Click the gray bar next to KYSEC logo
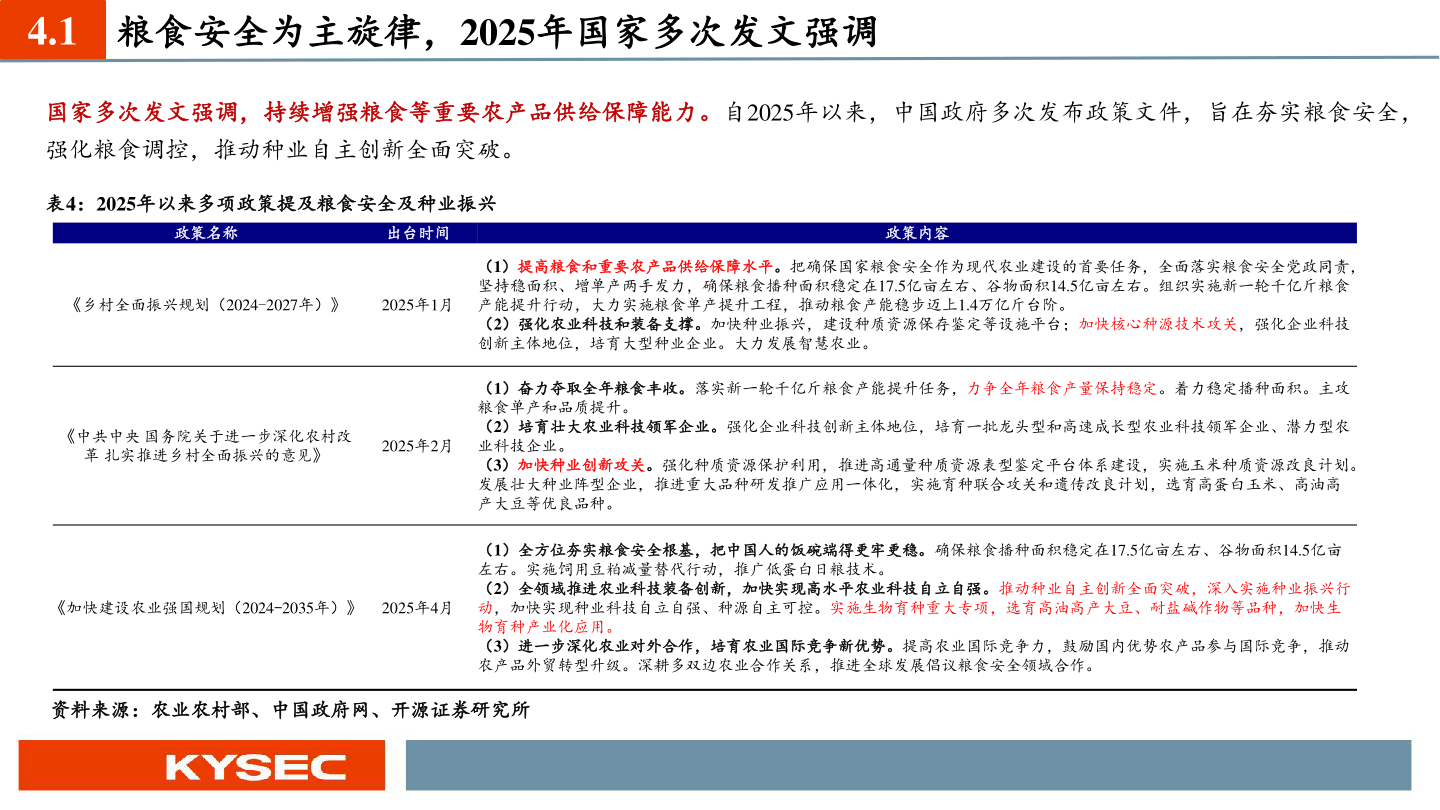 910,765
